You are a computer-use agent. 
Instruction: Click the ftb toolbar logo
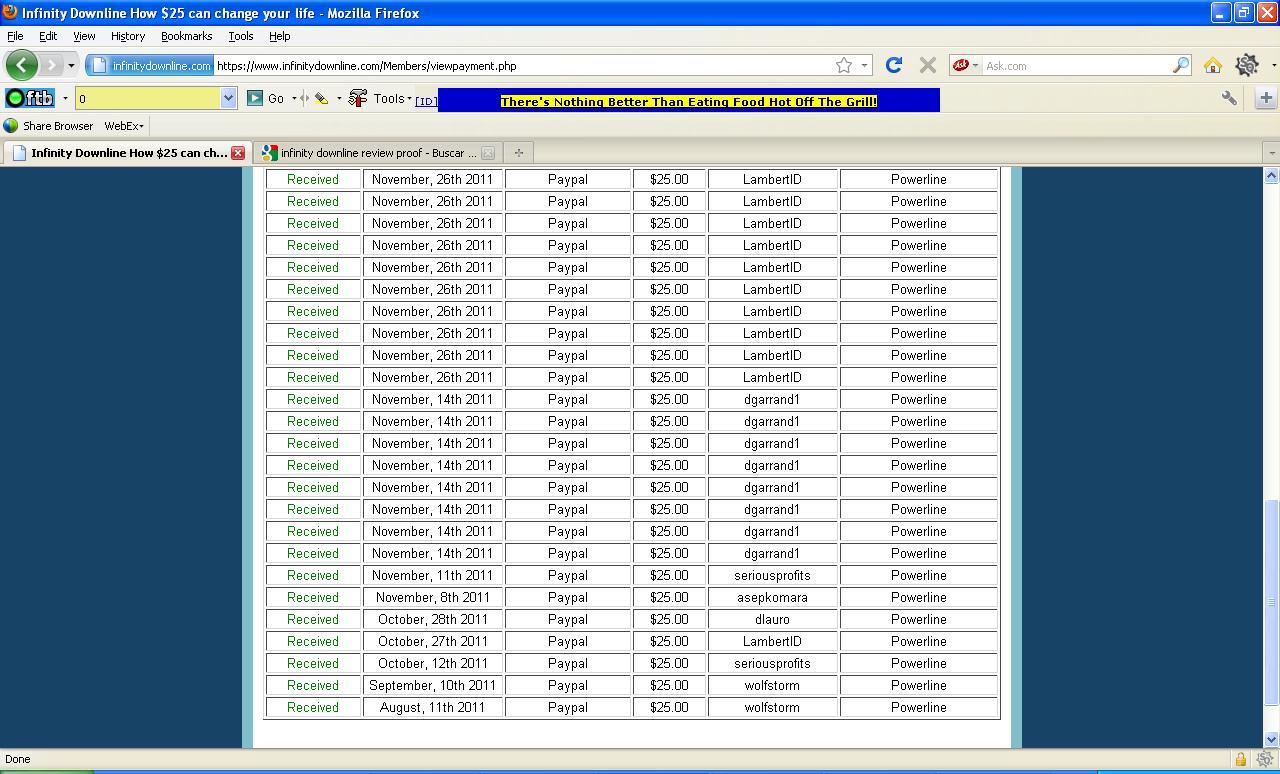coord(30,98)
